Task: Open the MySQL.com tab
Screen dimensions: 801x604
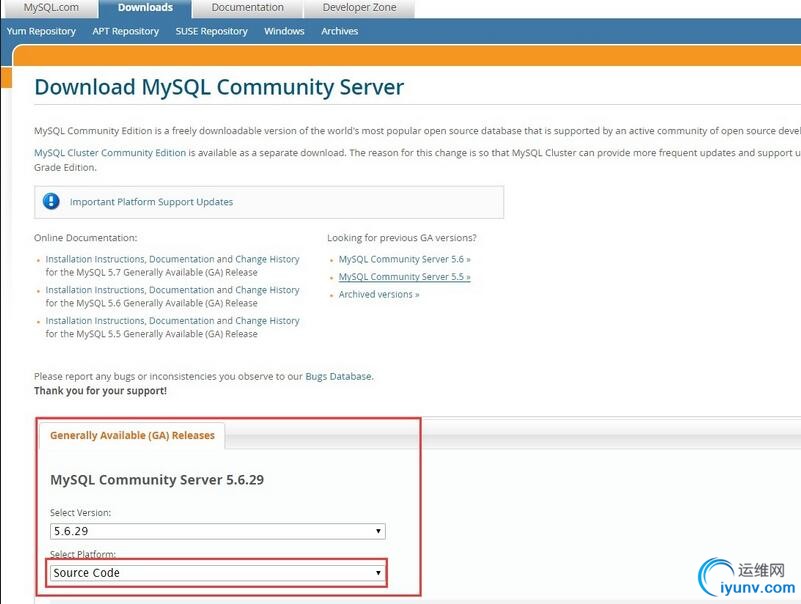Action: [51, 8]
